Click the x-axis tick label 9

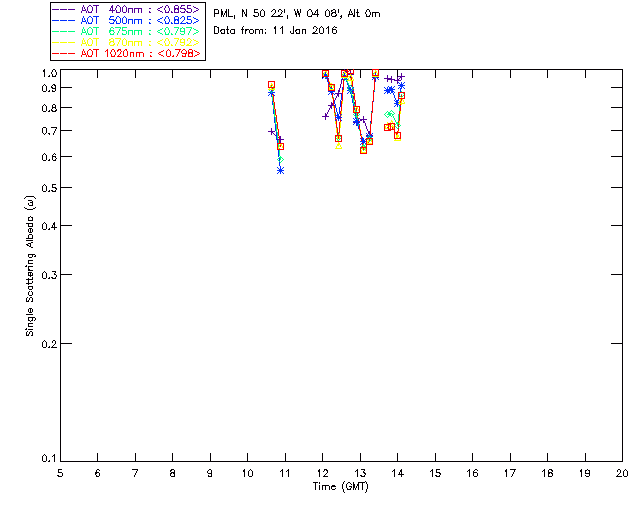click(x=210, y=473)
